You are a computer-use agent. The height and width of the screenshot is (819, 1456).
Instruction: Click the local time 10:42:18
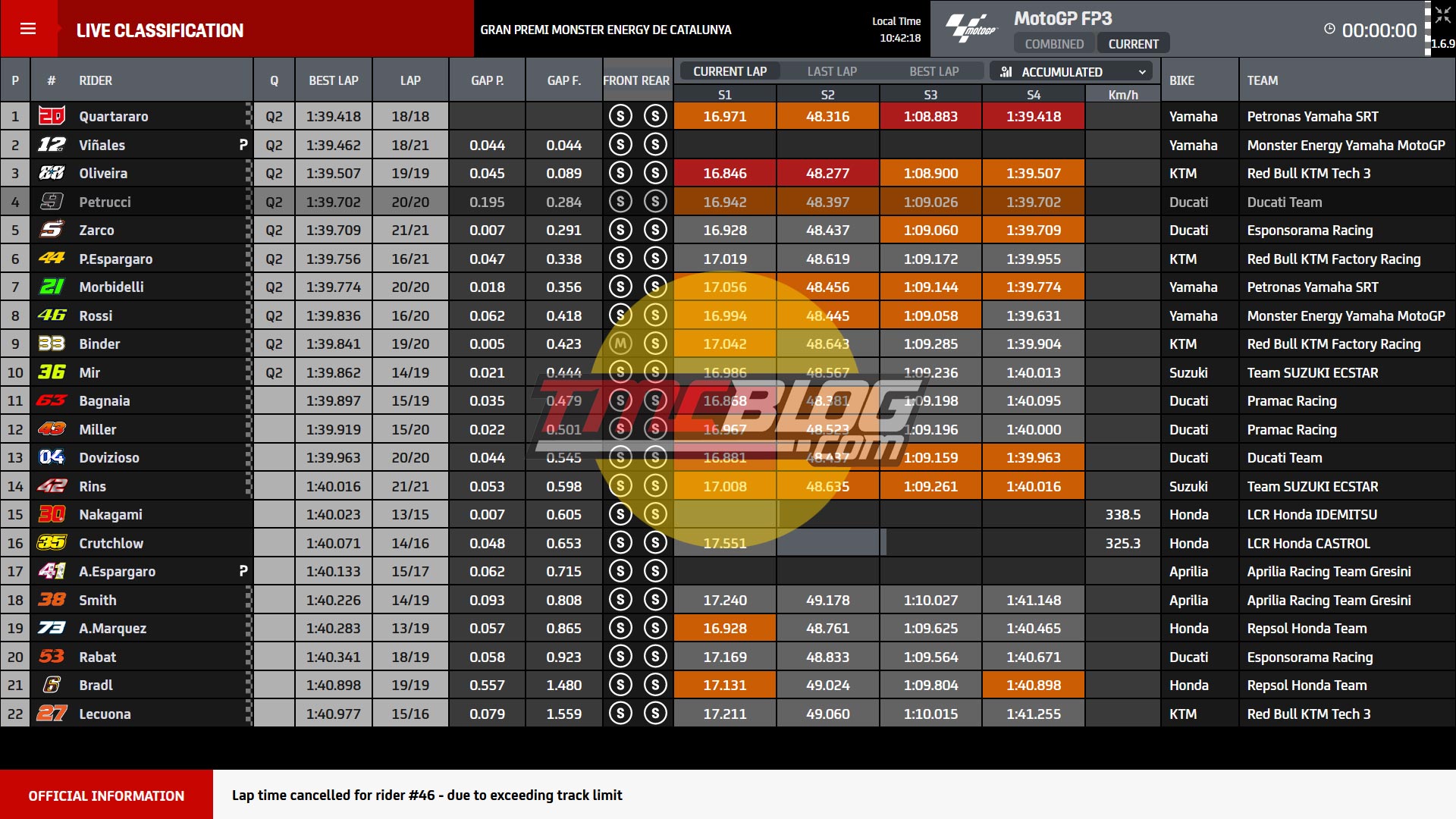pyautogui.click(x=900, y=38)
